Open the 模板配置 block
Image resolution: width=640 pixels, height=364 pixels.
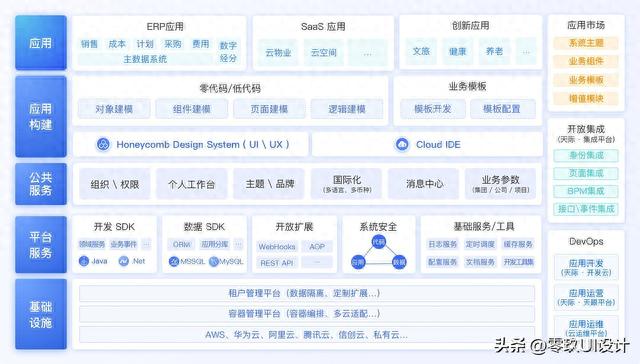pyautogui.click(x=502, y=109)
